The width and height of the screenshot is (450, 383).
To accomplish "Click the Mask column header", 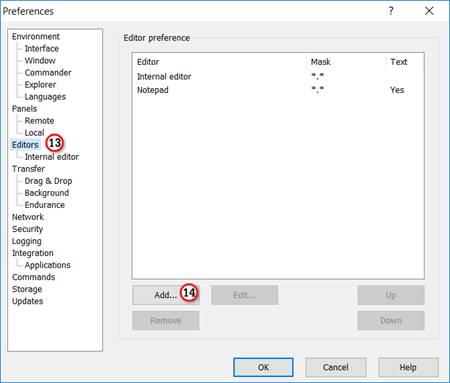I will (x=346, y=62).
